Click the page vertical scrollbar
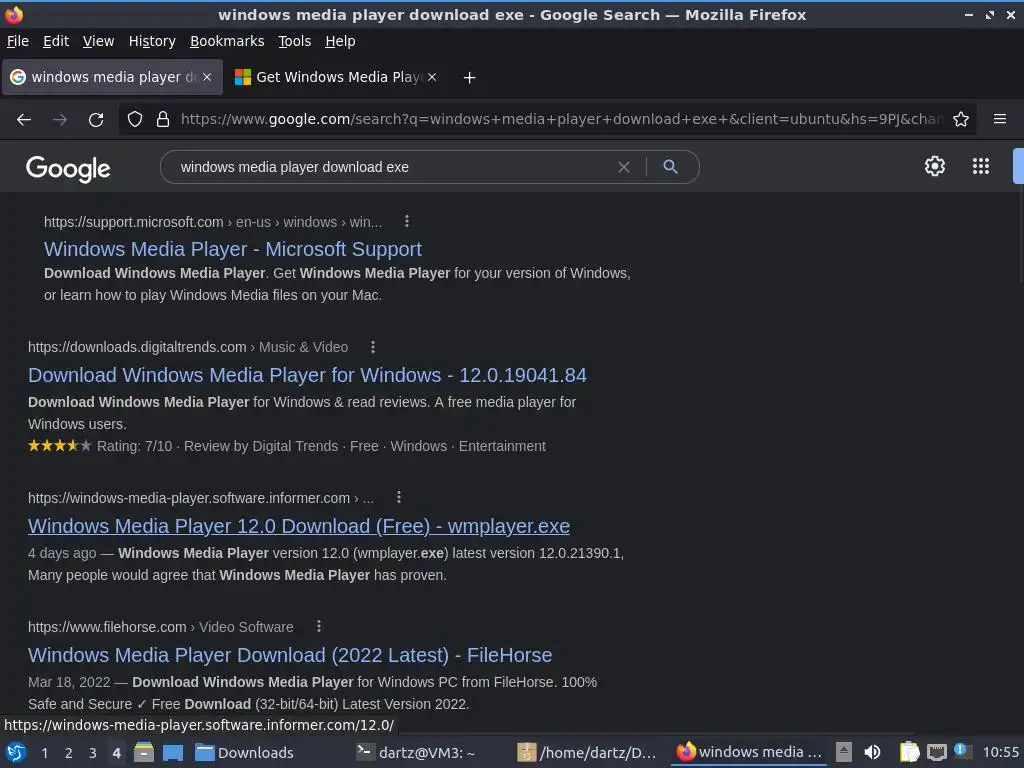The width and height of the screenshot is (1024, 768). point(1020,238)
